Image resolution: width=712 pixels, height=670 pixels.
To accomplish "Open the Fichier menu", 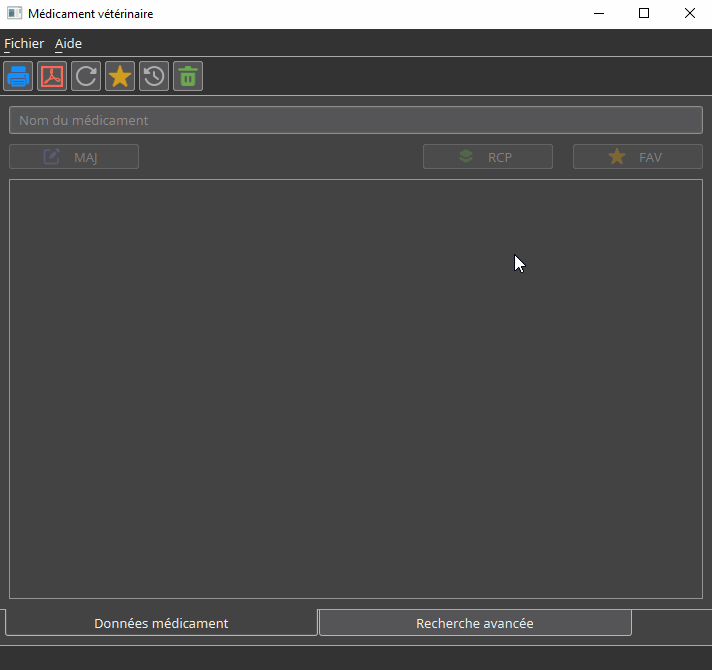I will tap(24, 44).
